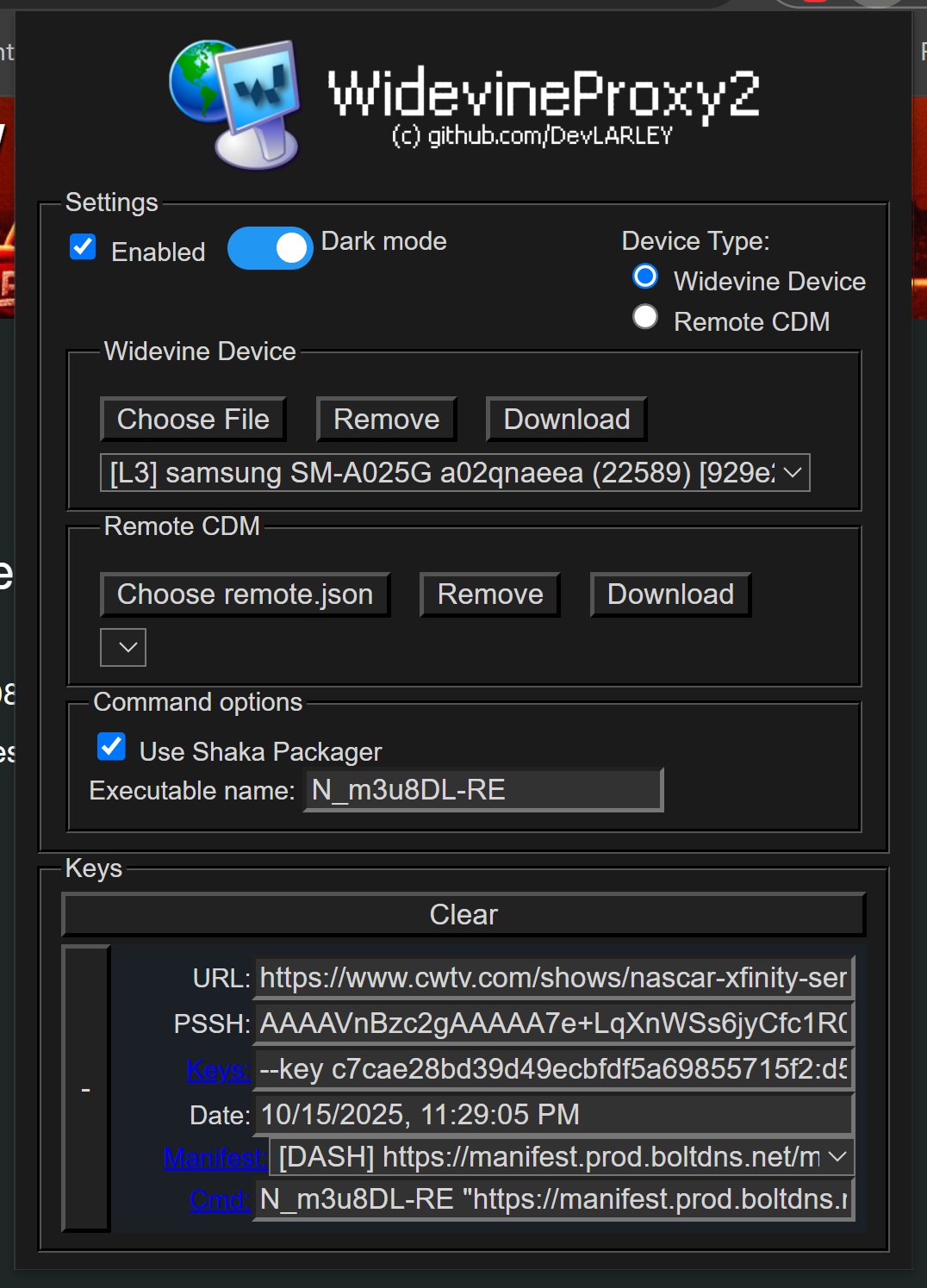Image resolution: width=927 pixels, height=1288 pixels.
Task: Click the Cmd link label
Action: point(220,1199)
